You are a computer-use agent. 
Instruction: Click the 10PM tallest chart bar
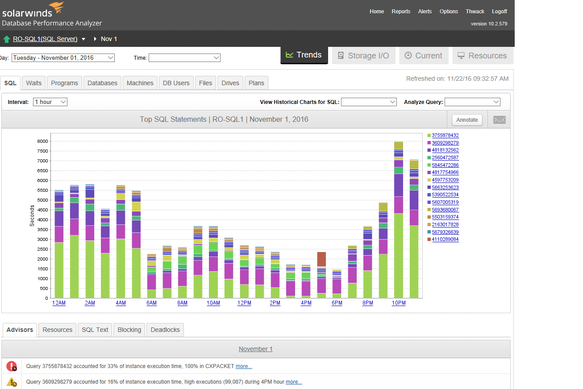pos(399,219)
